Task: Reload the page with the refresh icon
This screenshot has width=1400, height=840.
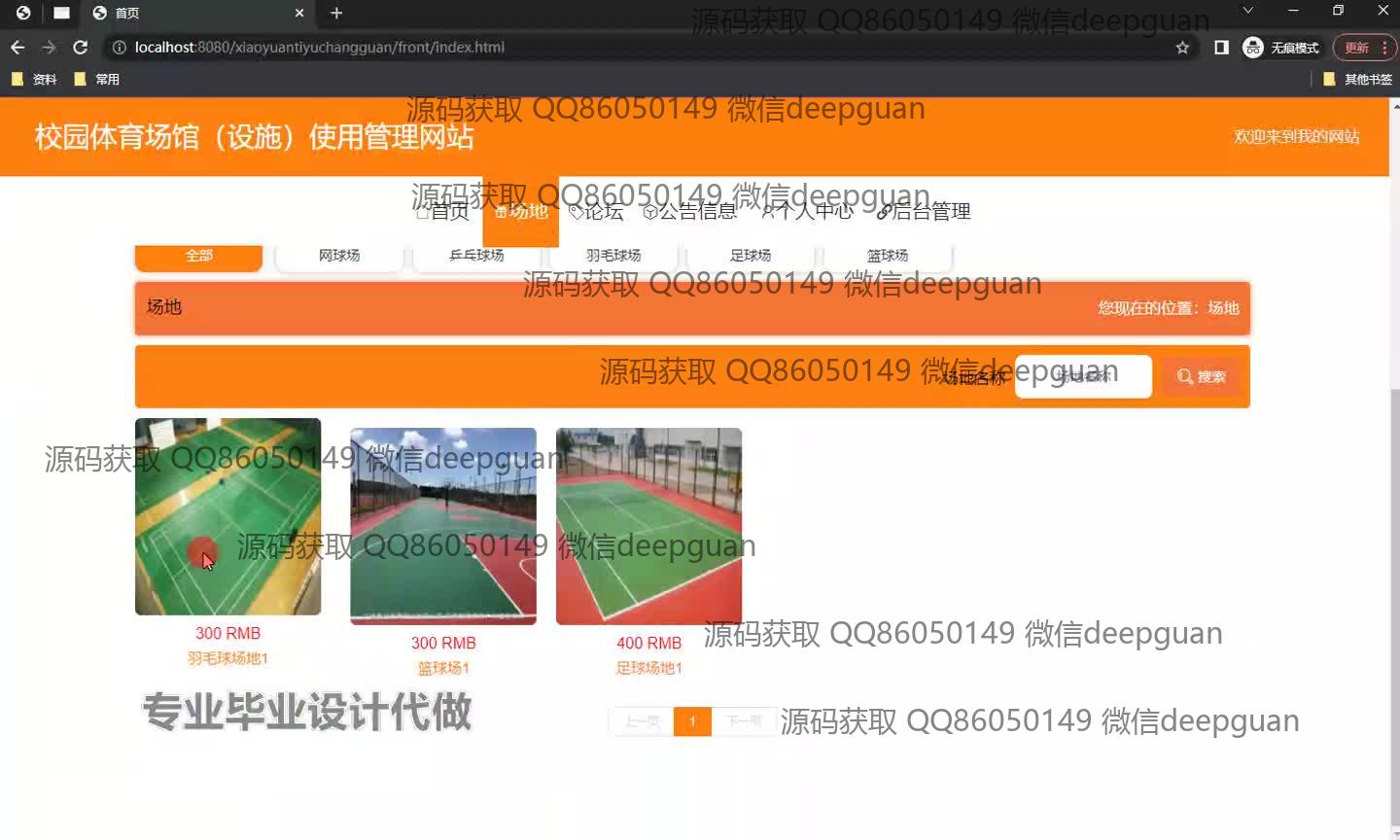Action: pyautogui.click(x=81, y=48)
